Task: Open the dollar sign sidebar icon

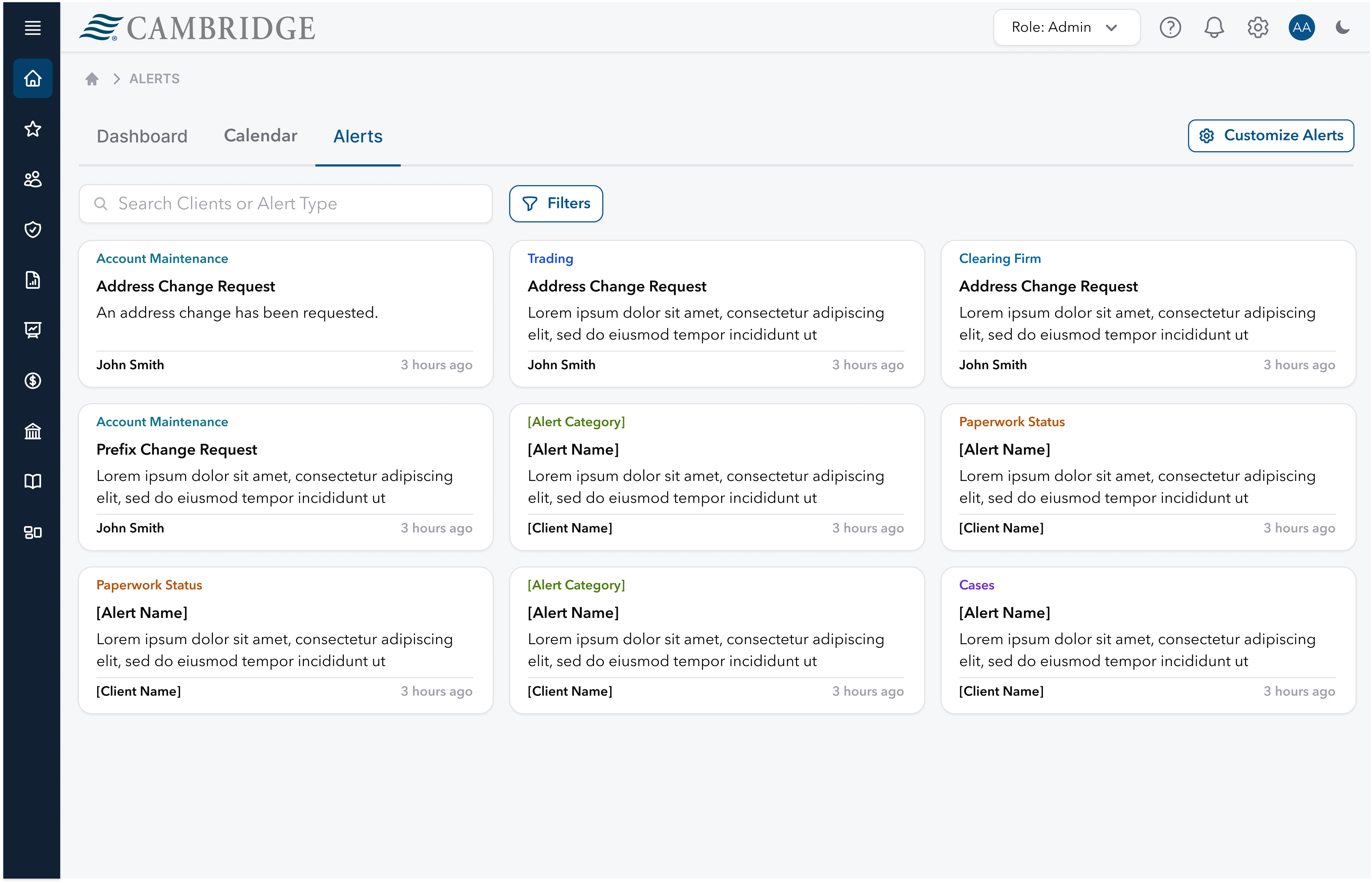Action: 33,380
